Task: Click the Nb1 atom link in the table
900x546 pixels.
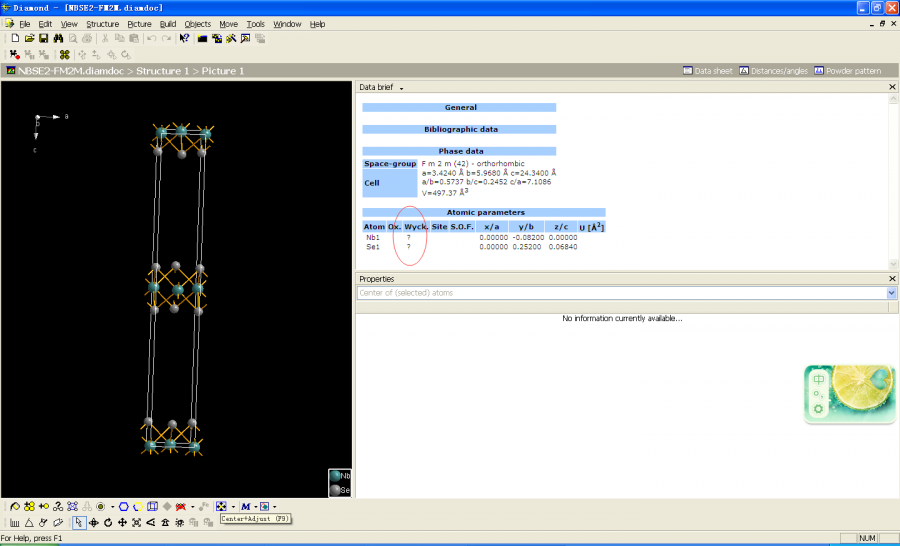Action: [372, 237]
